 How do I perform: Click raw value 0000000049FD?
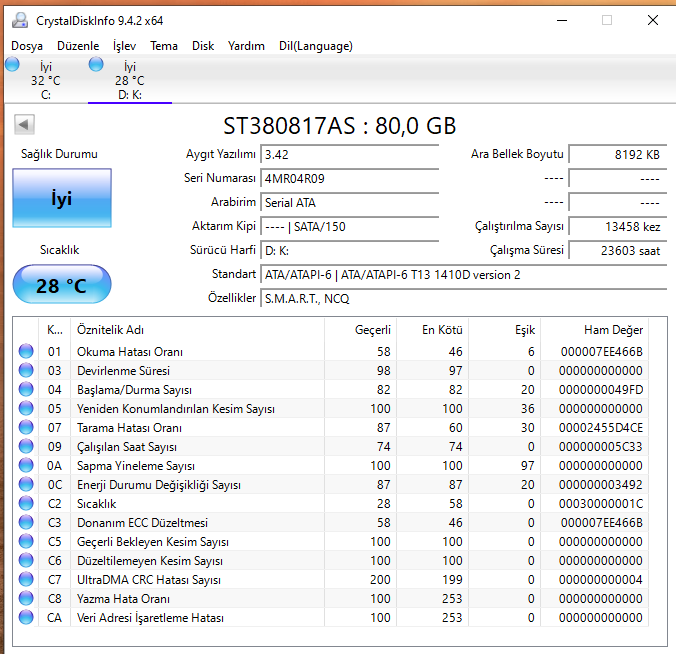point(601,390)
